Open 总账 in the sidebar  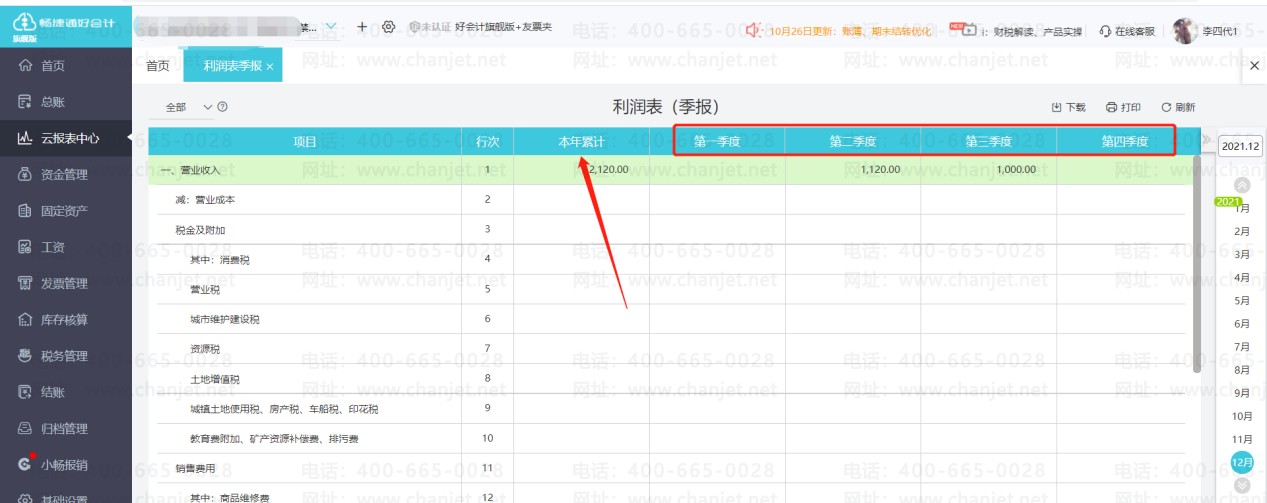[53, 102]
